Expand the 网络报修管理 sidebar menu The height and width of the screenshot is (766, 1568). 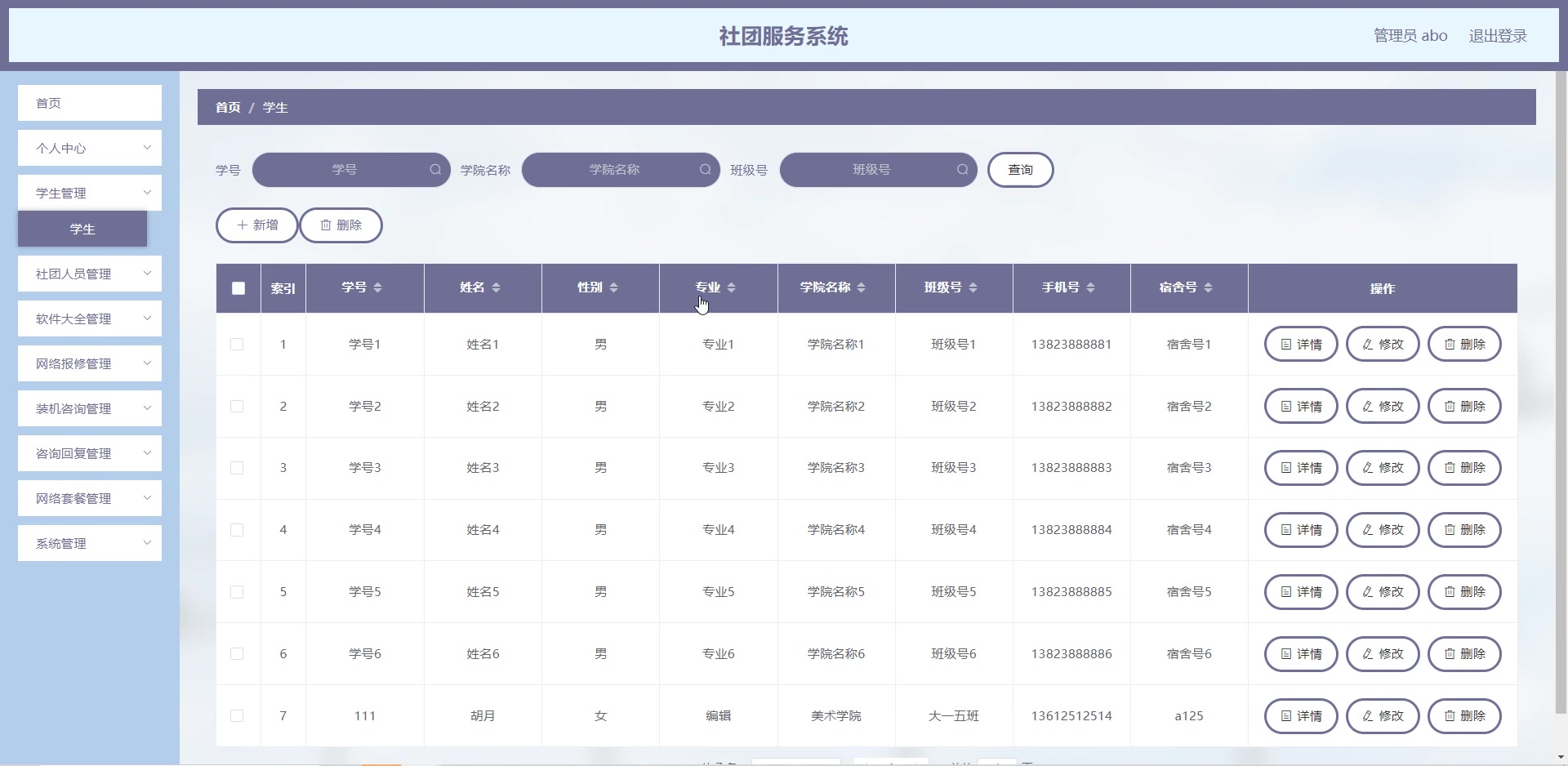pos(90,363)
